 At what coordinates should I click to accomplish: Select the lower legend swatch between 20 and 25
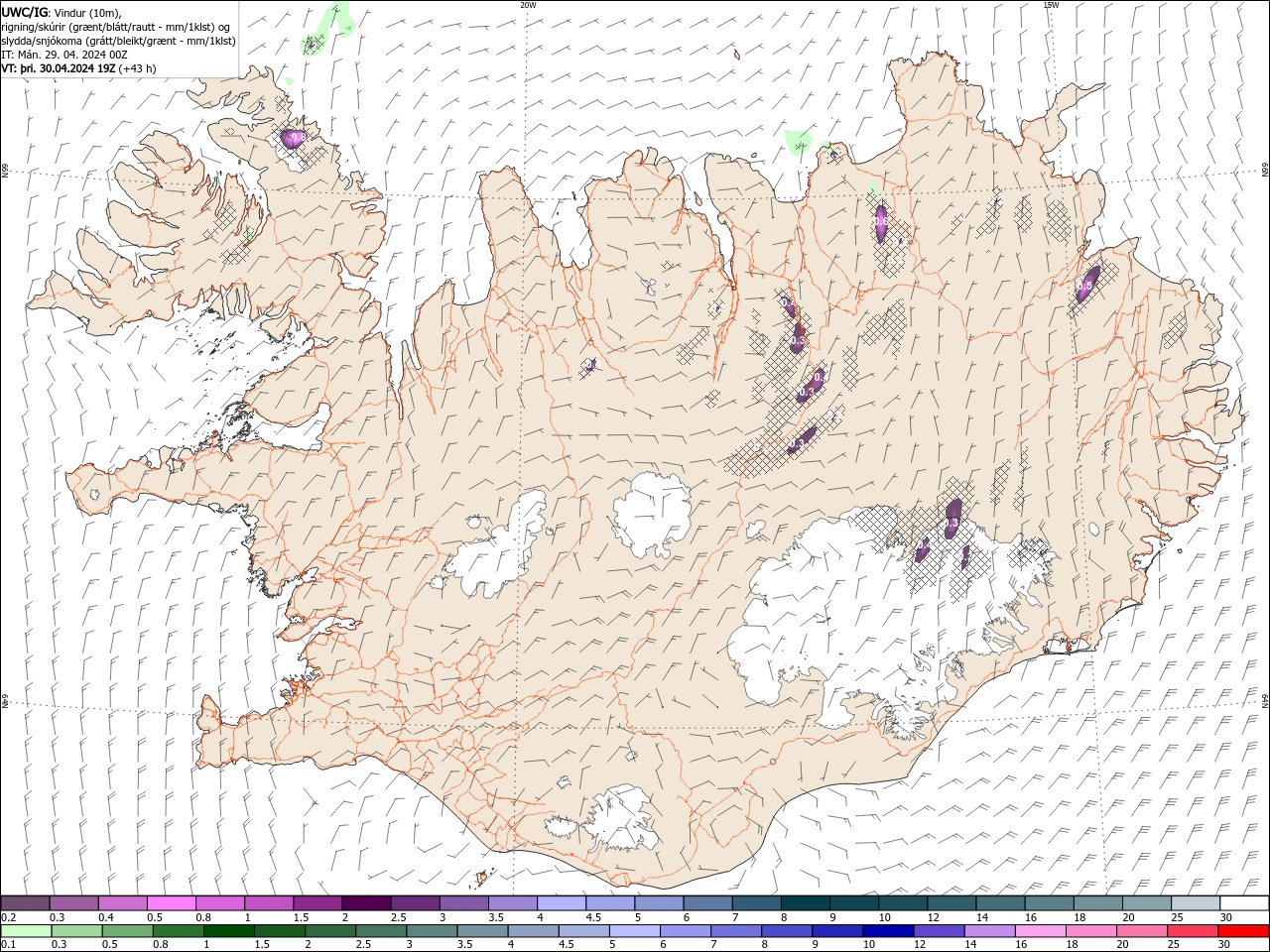click(x=1143, y=931)
